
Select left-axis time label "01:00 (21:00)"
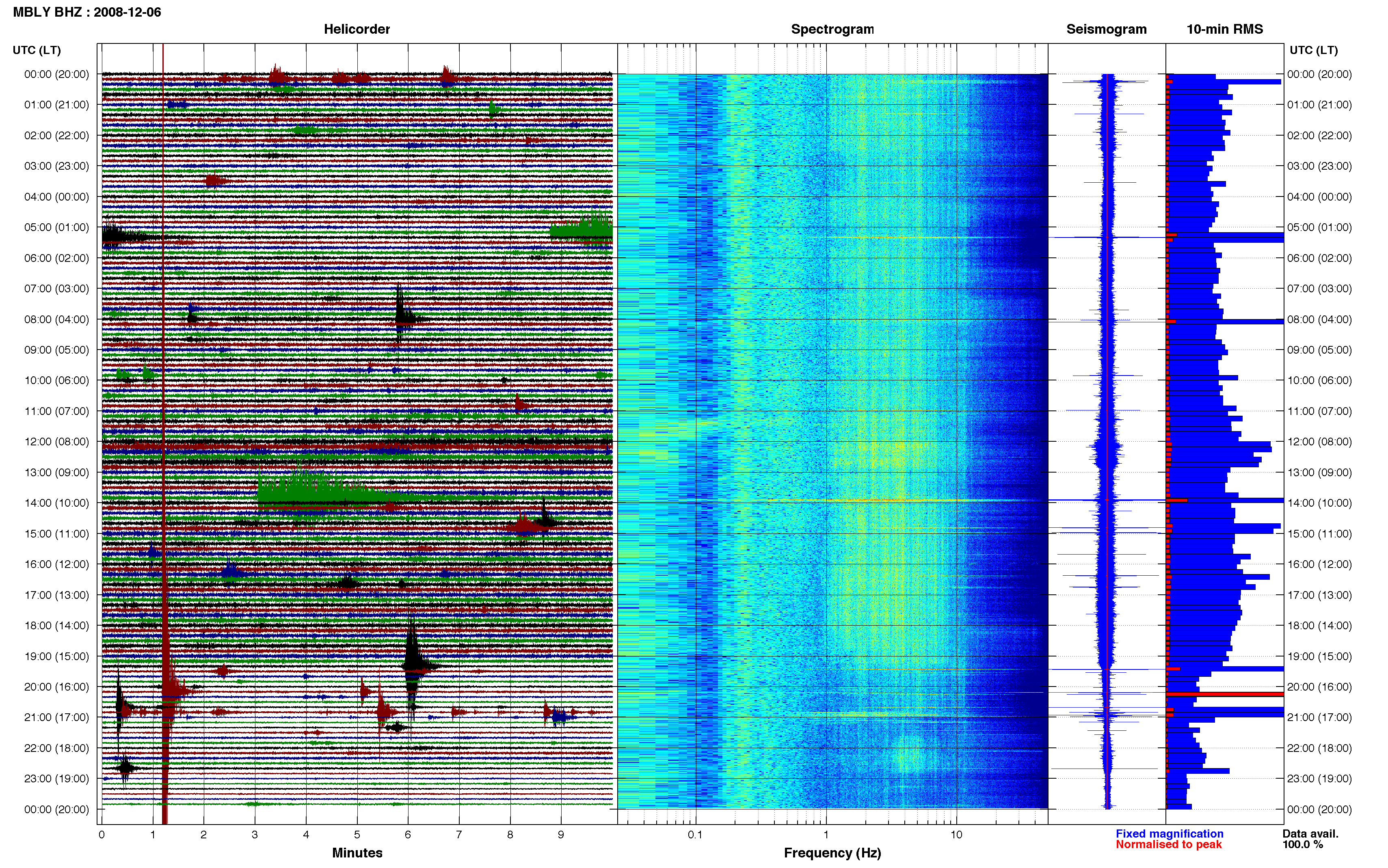[56, 104]
